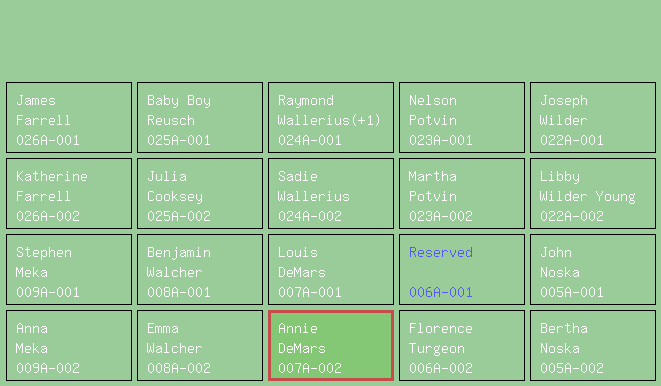The width and height of the screenshot is (661, 386).
Task: Select Nelson Potvin plot 023A-001
Action: [x=462, y=118]
